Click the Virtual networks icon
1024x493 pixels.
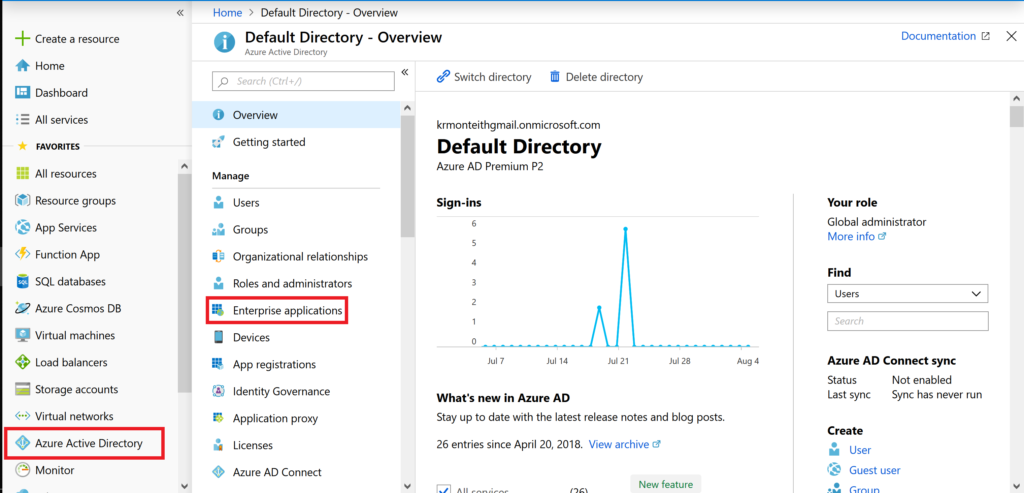[x=23, y=416]
